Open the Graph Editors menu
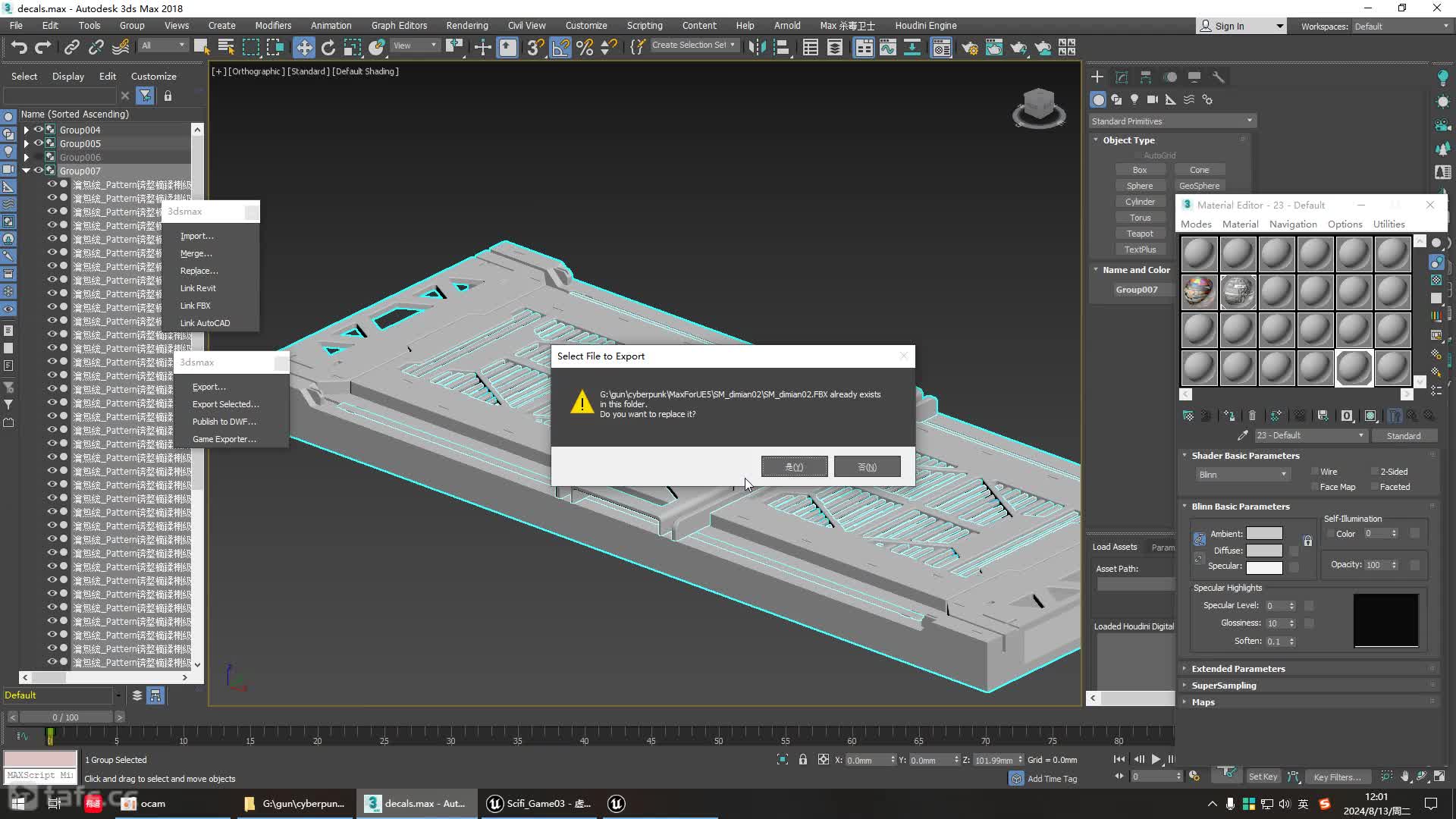This screenshot has width=1456, height=819. point(399,26)
